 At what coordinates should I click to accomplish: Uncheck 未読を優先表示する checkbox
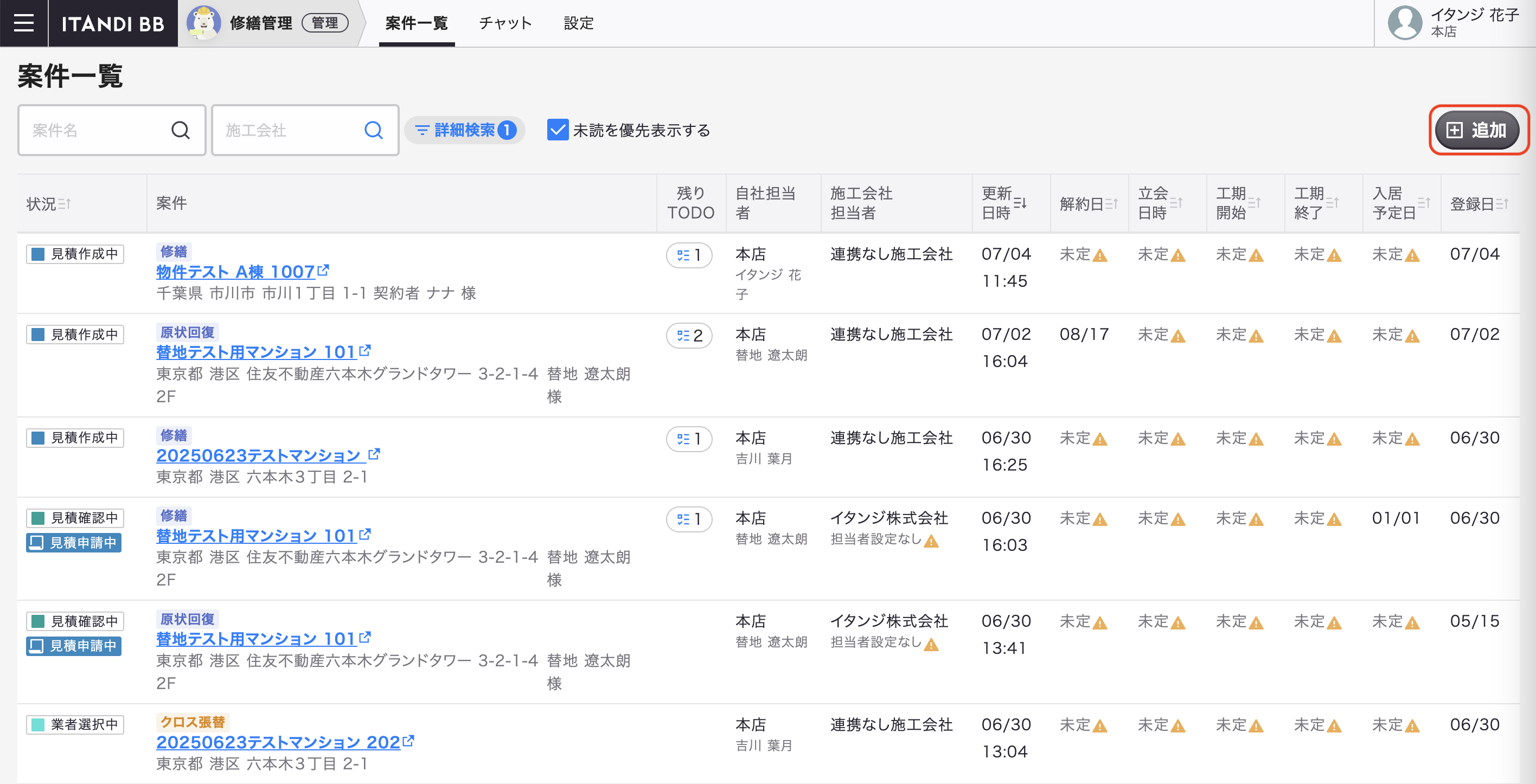click(558, 130)
